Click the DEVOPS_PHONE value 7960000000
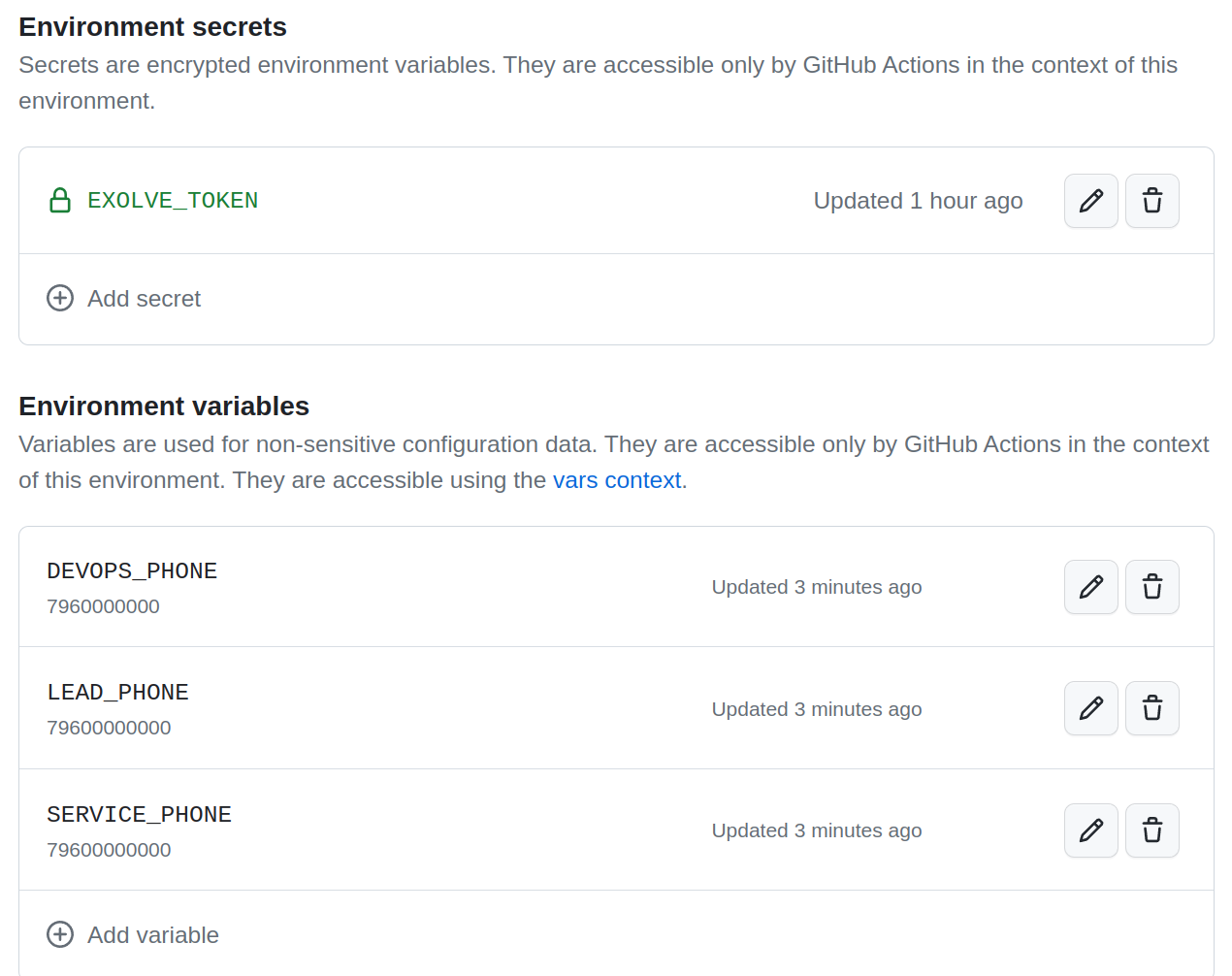1232x976 pixels. pyautogui.click(x=103, y=606)
